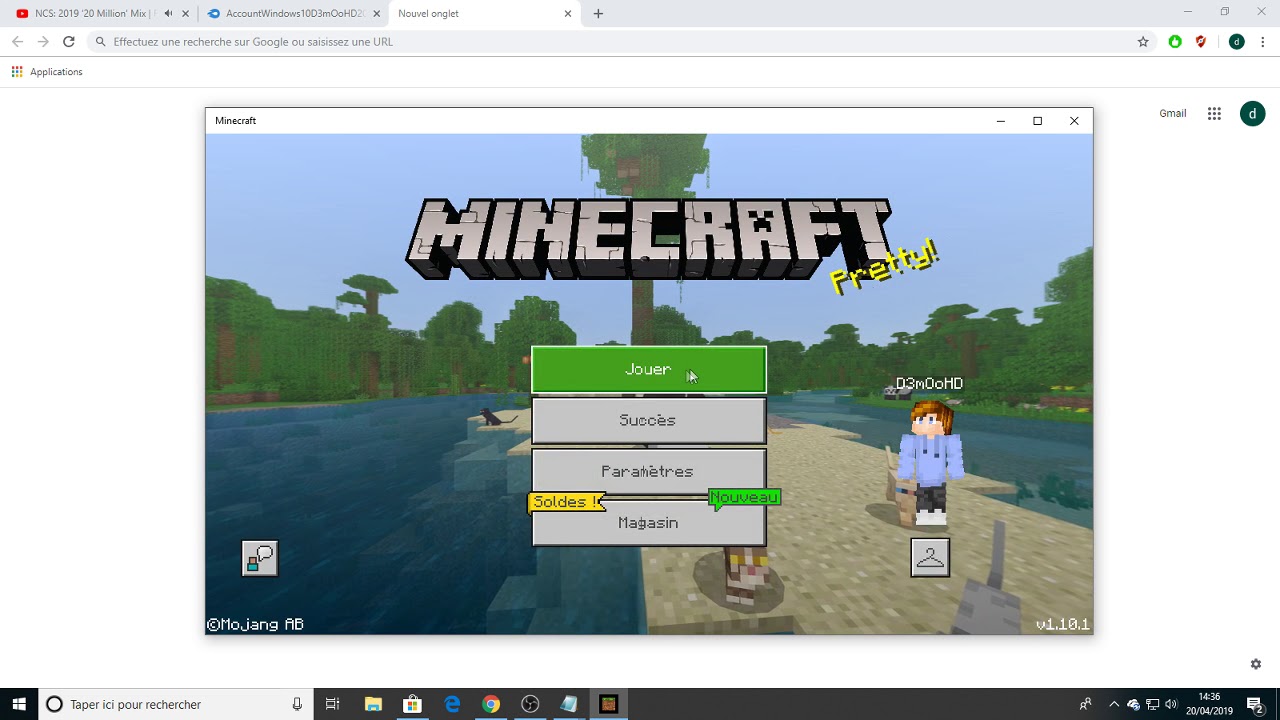This screenshot has height=720, width=1280.
Task: Open the People icon in the system tray
Action: point(1086,704)
